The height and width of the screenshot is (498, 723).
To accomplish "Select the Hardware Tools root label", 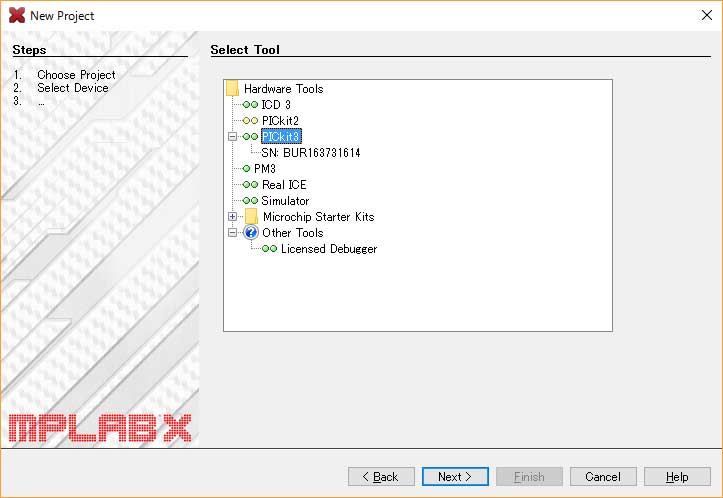I will [284, 89].
